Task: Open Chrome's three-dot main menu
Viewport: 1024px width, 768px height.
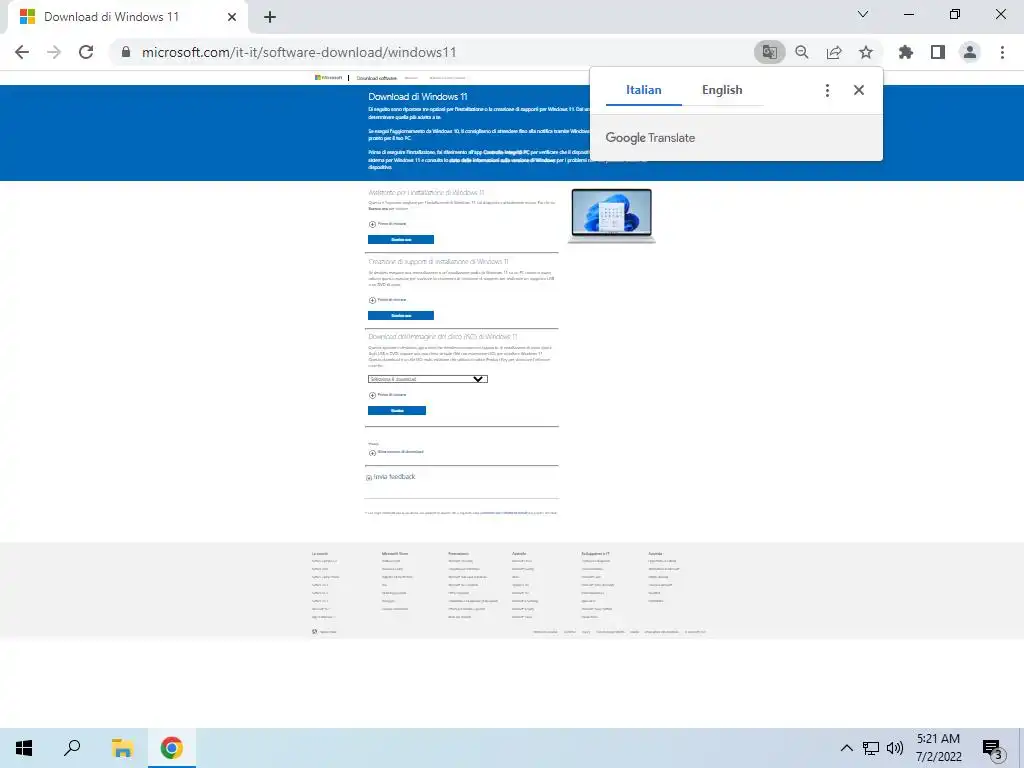Action: click(x=1002, y=52)
